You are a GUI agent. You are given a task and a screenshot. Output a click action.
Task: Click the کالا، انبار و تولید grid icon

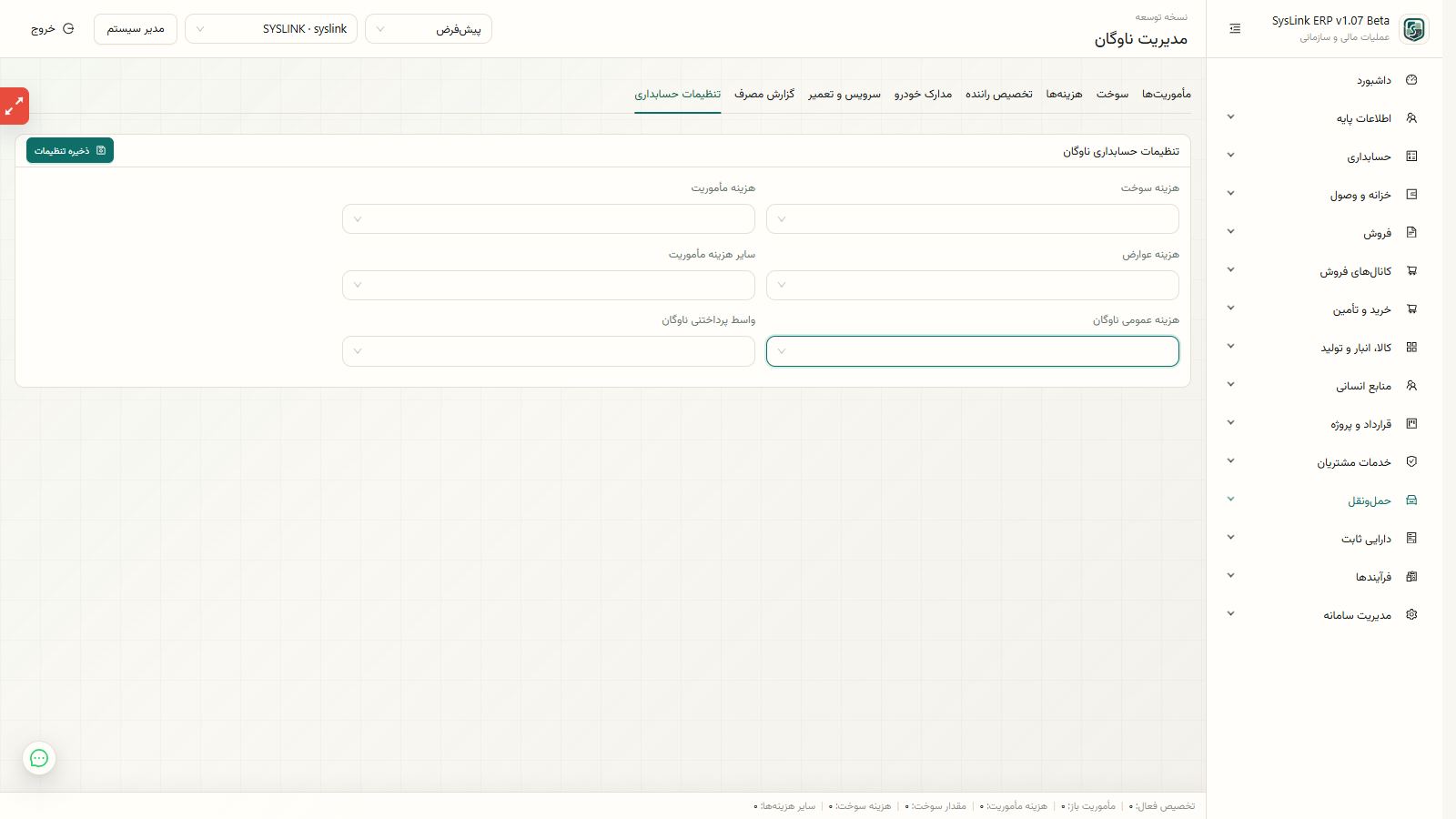coord(1411,348)
